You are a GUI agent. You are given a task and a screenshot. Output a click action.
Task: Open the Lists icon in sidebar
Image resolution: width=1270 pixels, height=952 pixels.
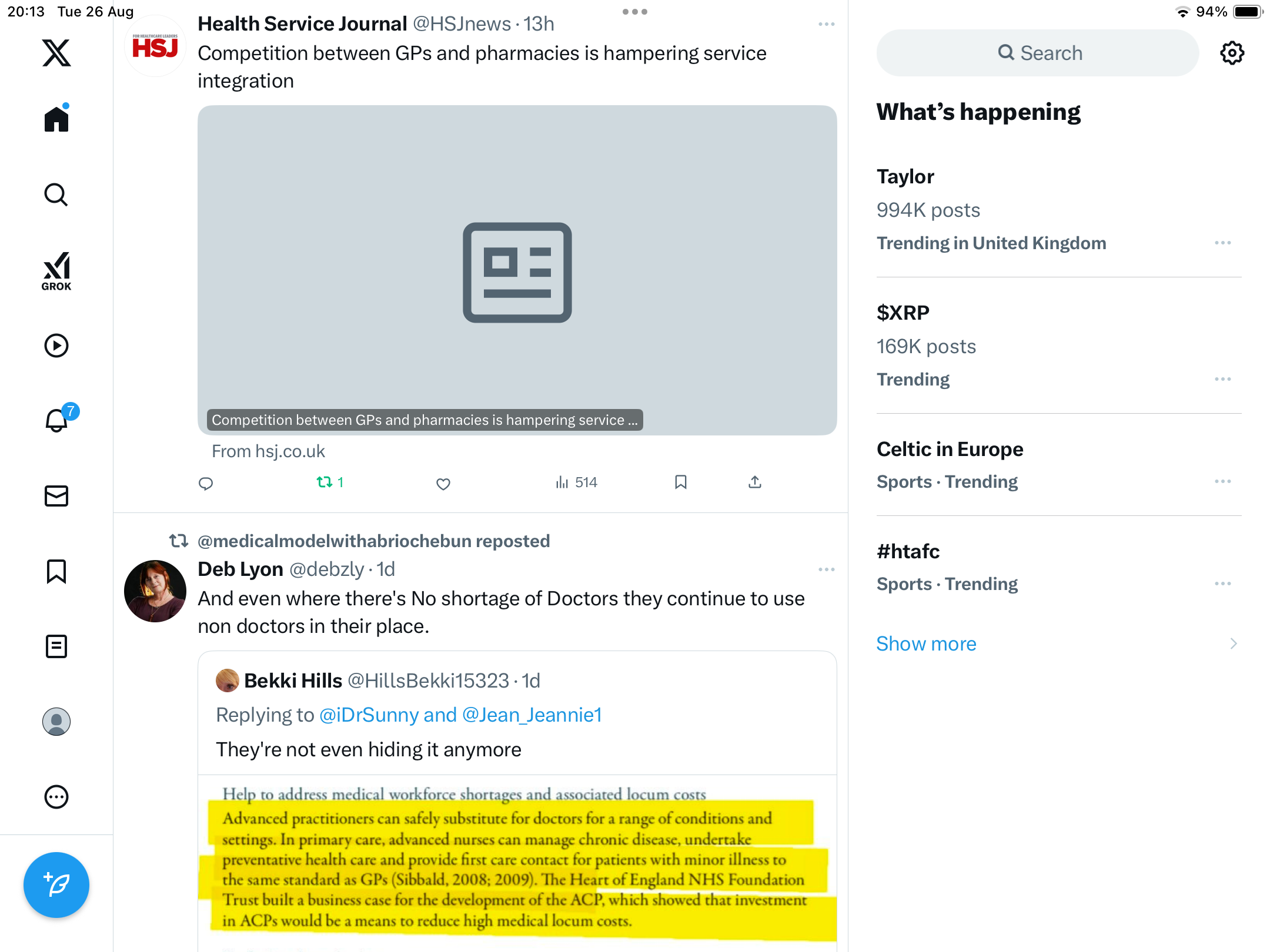click(x=56, y=646)
